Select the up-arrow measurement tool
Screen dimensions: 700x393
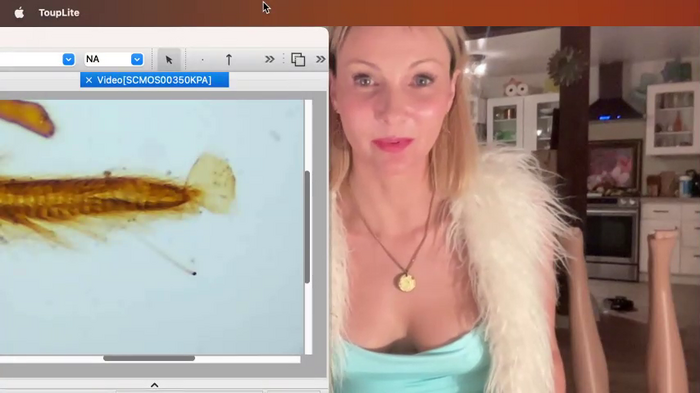coord(229,59)
